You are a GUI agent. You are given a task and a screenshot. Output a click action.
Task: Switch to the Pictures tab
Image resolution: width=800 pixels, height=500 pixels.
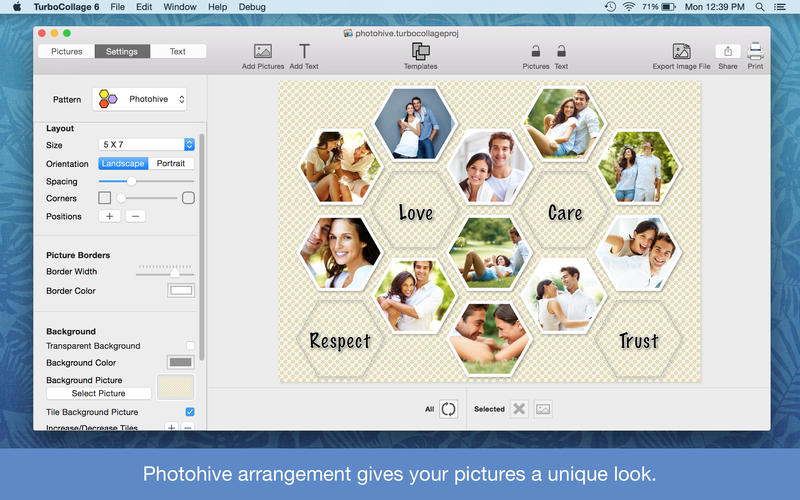(67, 51)
